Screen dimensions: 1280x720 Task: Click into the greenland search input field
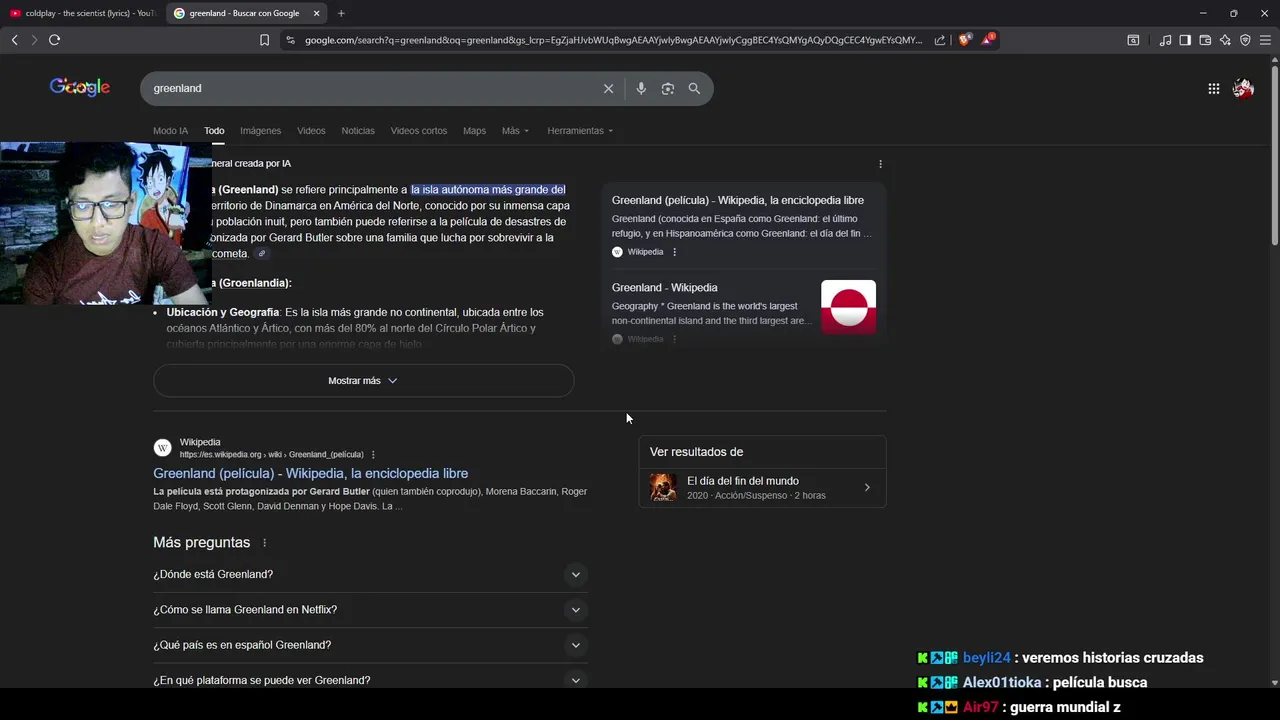coord(370,88)
